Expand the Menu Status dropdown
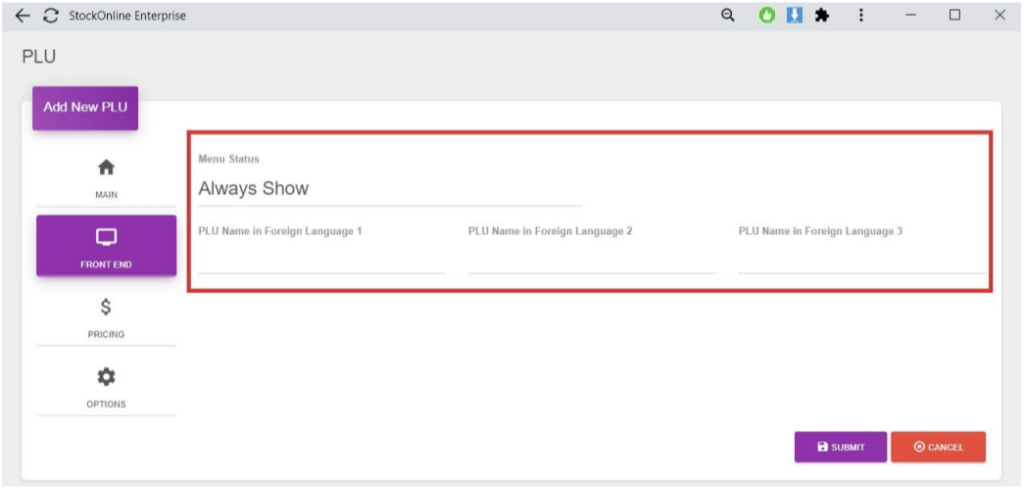This screenshot has width=1024, height=488. [389, 188]
